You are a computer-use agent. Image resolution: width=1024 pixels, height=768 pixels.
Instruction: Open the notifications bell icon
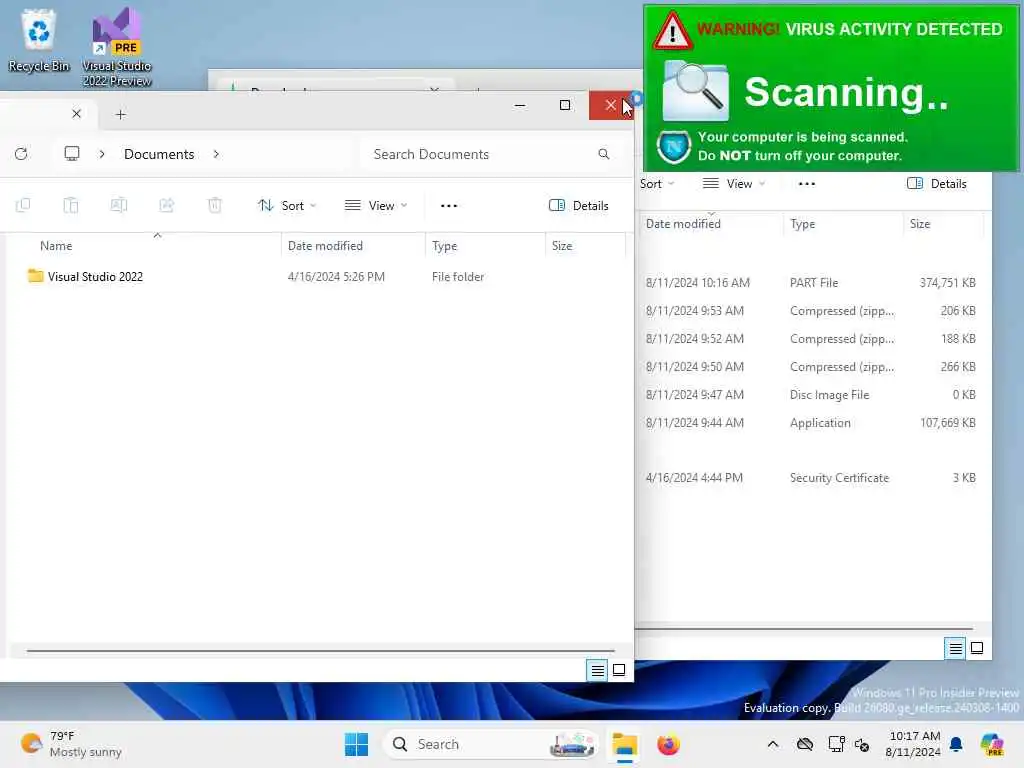point(956,744)
